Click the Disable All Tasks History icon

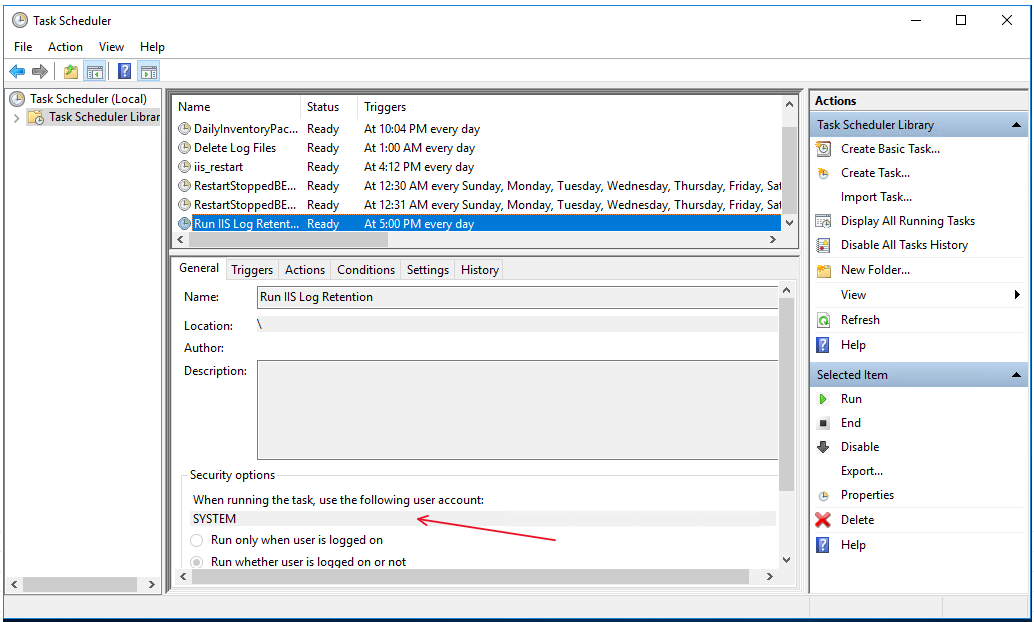824,244
